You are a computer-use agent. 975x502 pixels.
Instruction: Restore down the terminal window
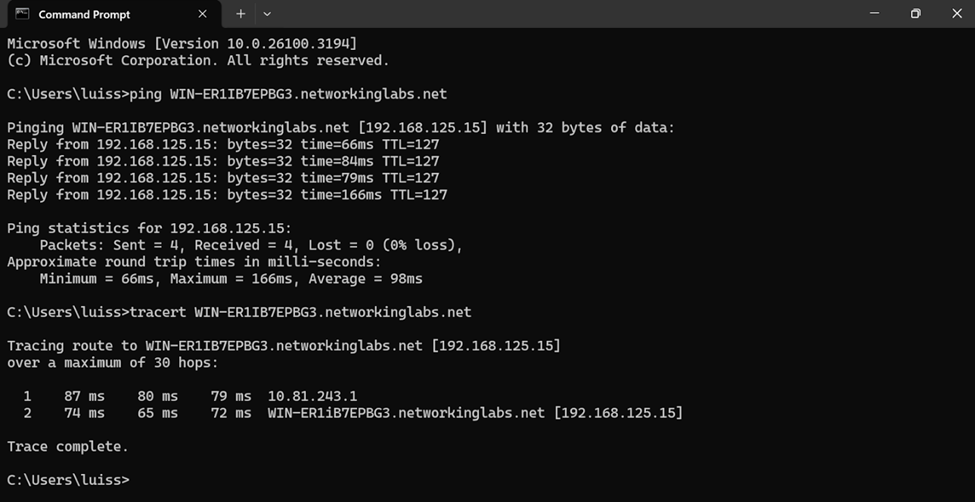click(915, 14)
